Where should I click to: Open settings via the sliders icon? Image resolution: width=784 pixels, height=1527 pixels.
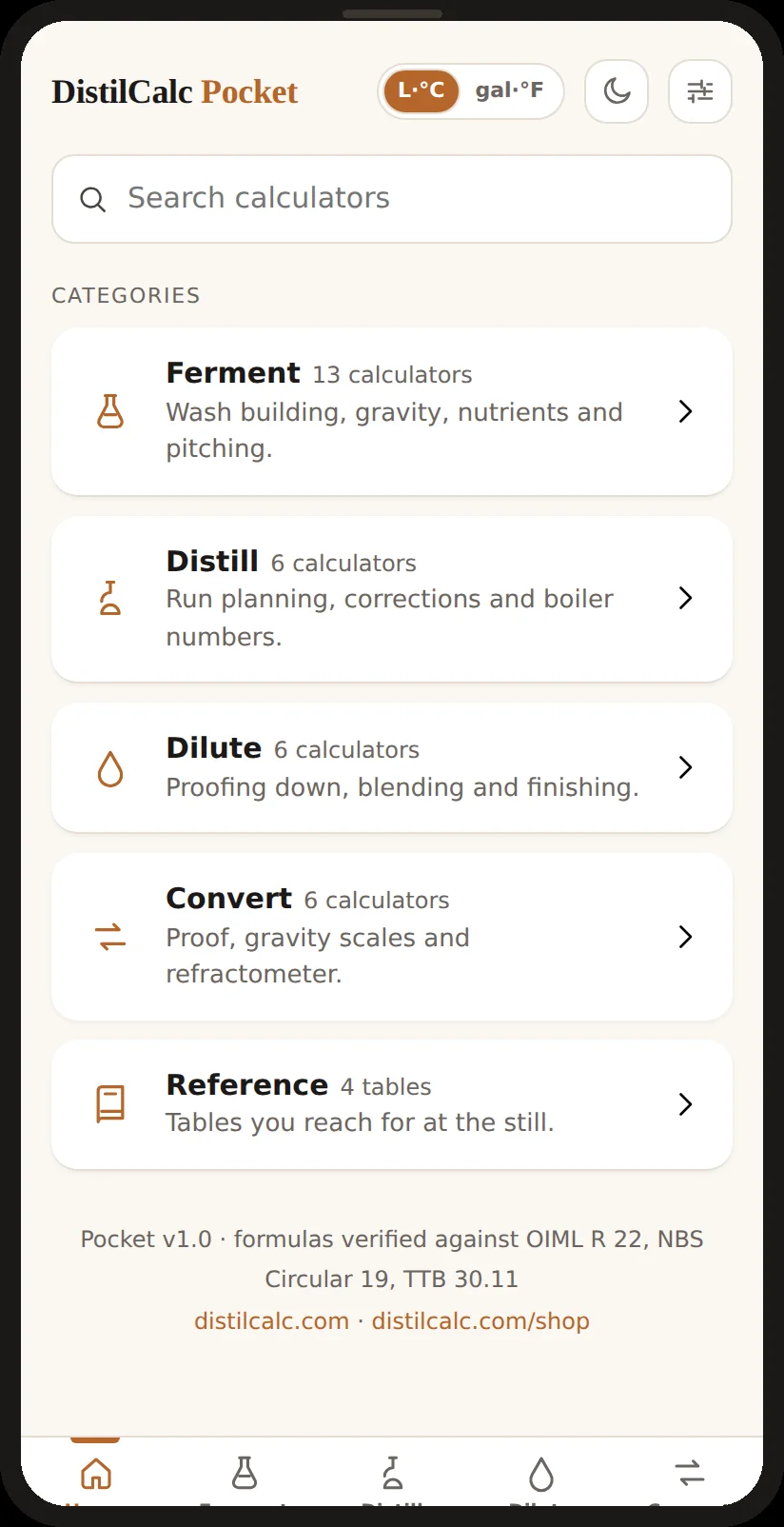pyautogui.click(x=700, y=91)
